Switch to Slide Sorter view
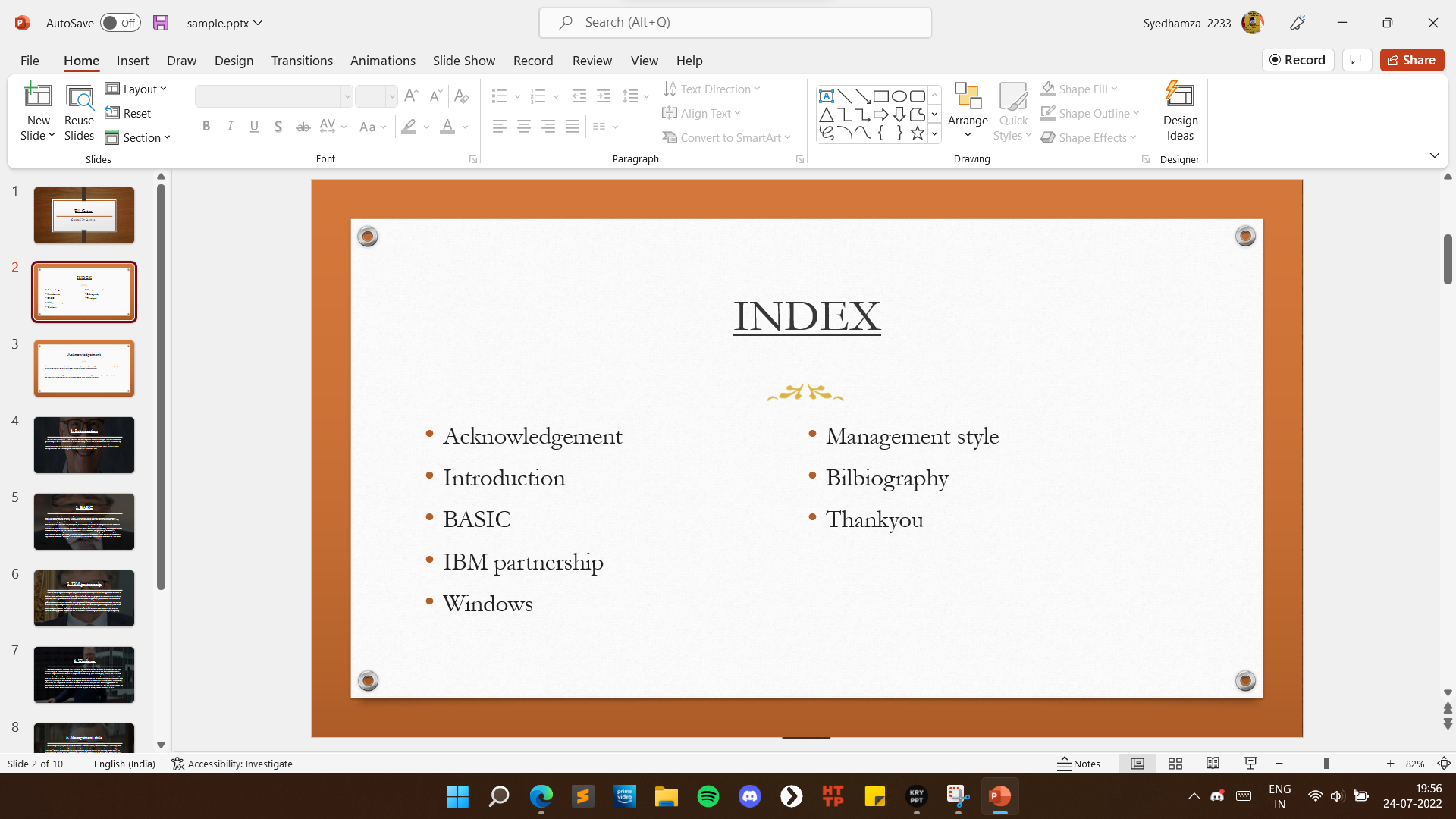 click(x=1175, y=764)
